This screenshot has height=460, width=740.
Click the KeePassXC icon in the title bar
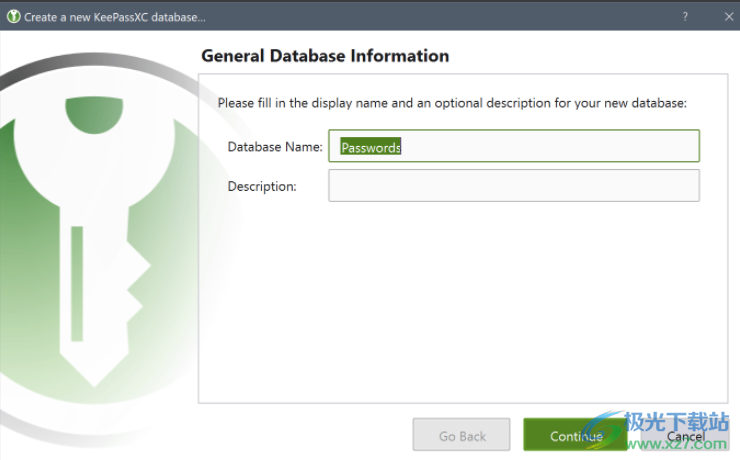13,17
